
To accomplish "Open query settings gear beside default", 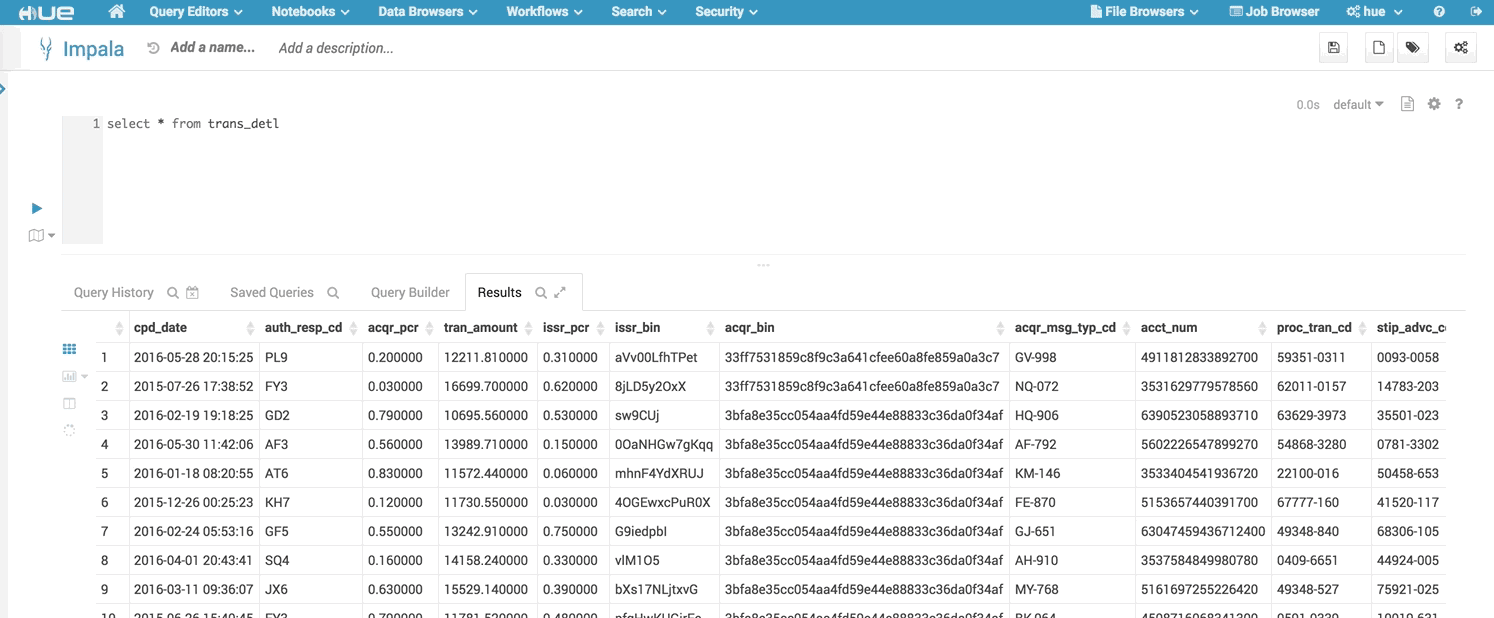I will click(x=1434, y=104).
